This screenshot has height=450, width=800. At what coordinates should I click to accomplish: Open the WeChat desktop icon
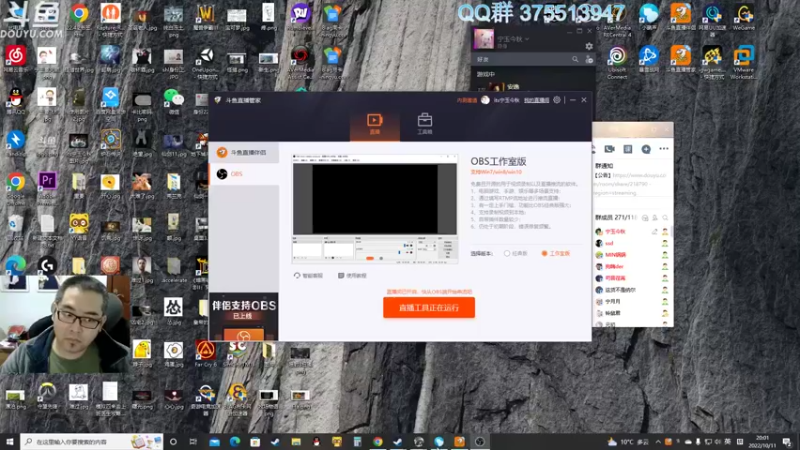(173, 101)
